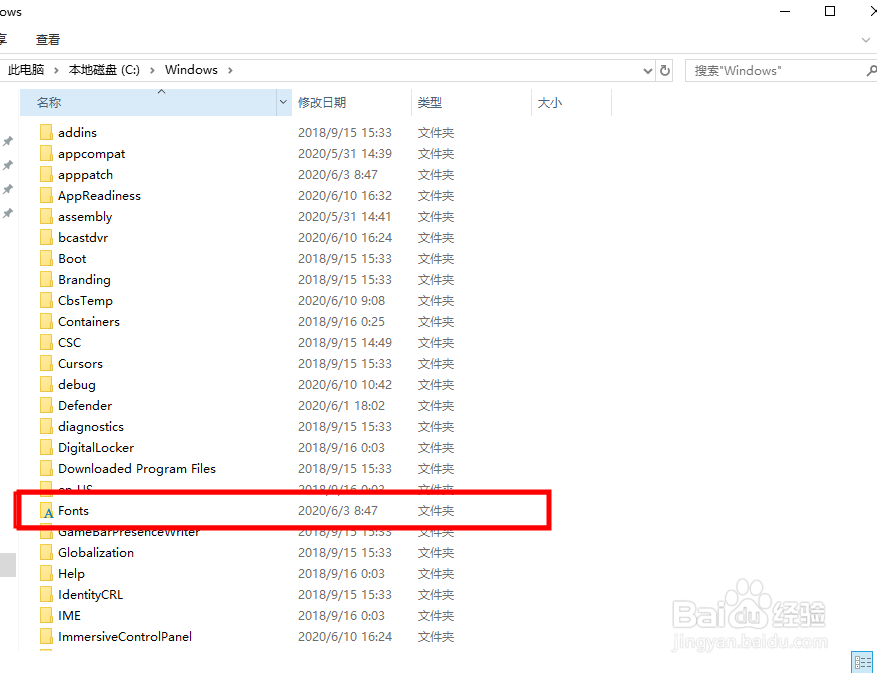The width and height of the screenshot is (877, 673).
Task: Maximize the Explorer window
Action: [830, 11]
